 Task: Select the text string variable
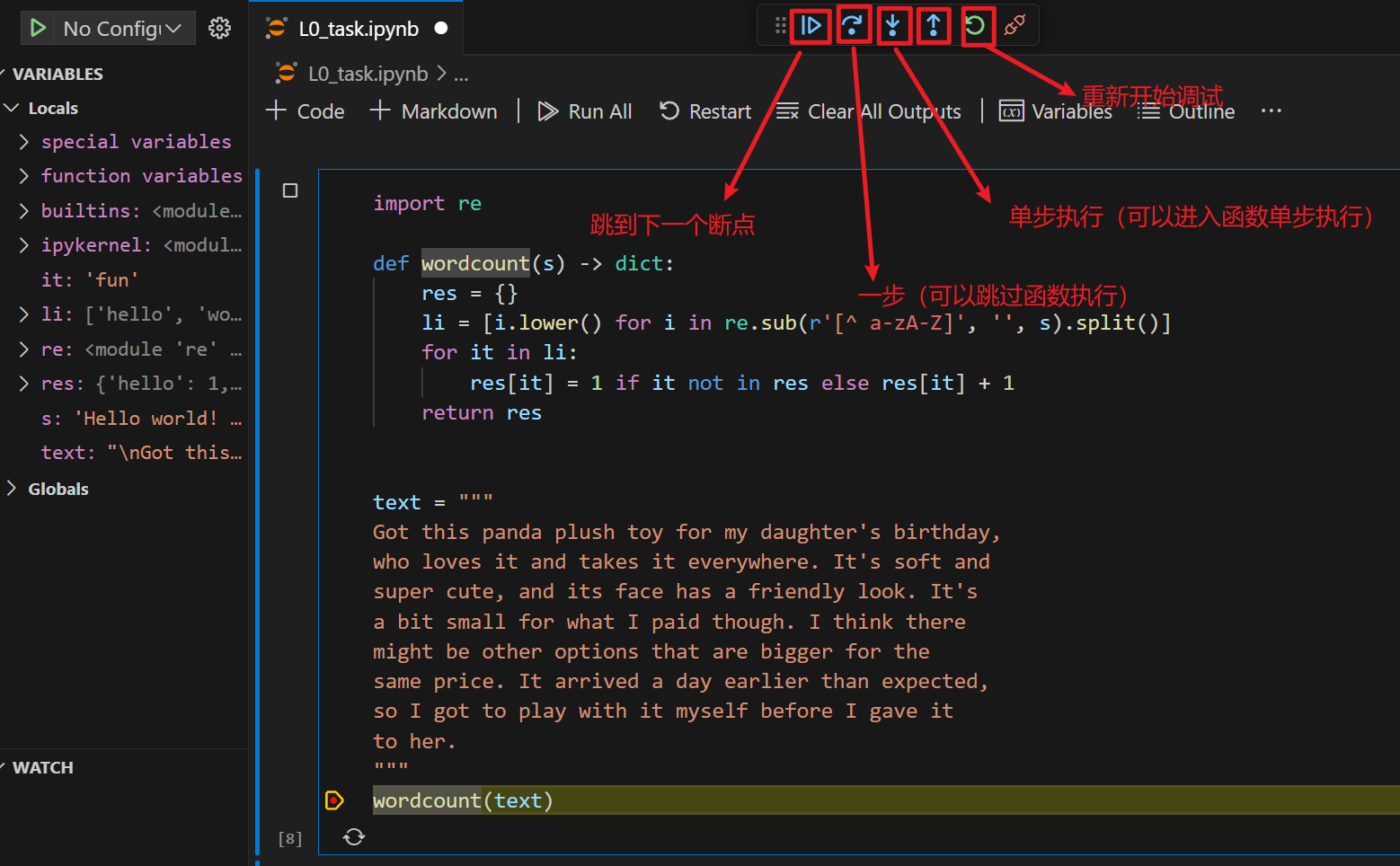124,453
